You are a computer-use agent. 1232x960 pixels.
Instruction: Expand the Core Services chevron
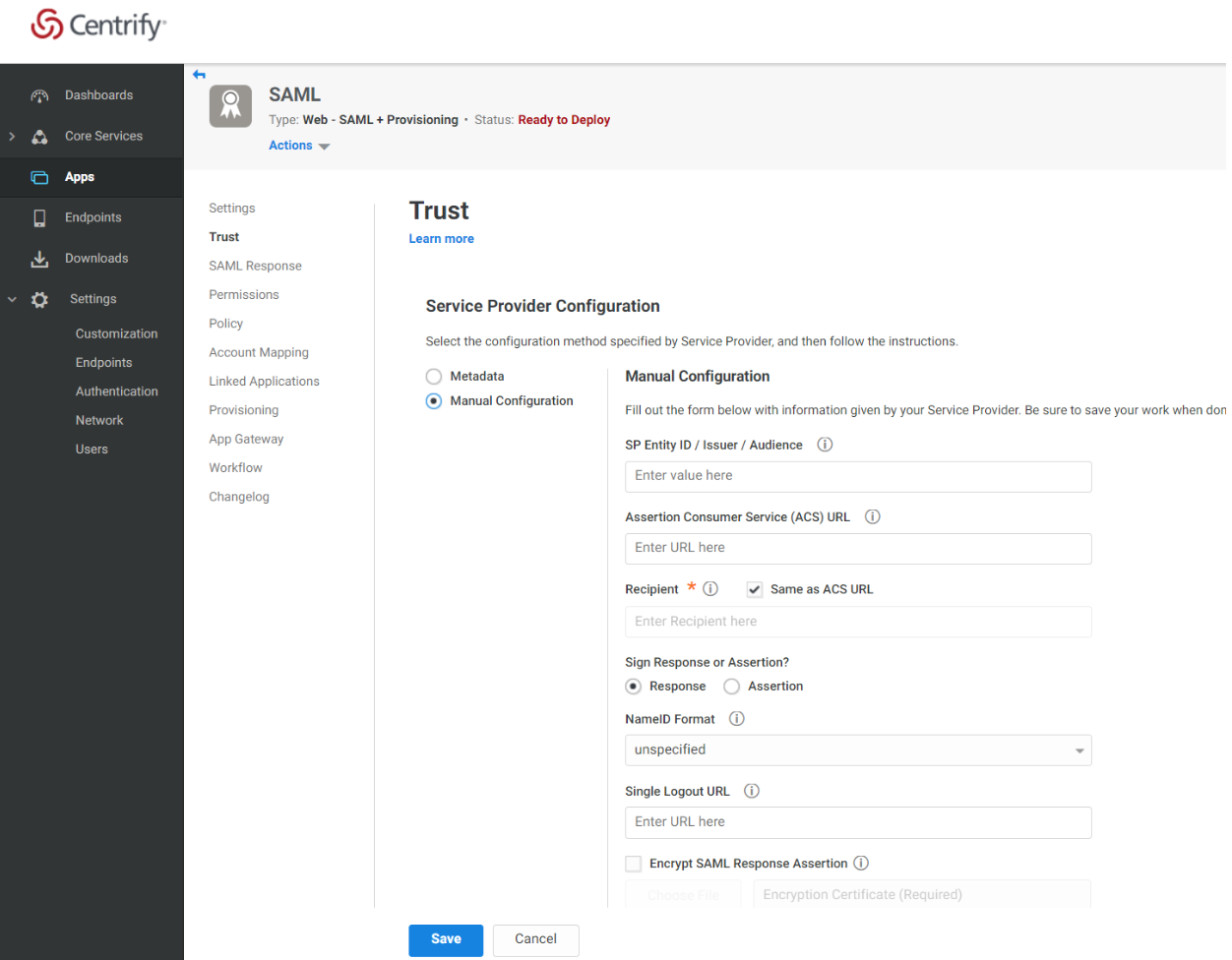coord(12,137)
